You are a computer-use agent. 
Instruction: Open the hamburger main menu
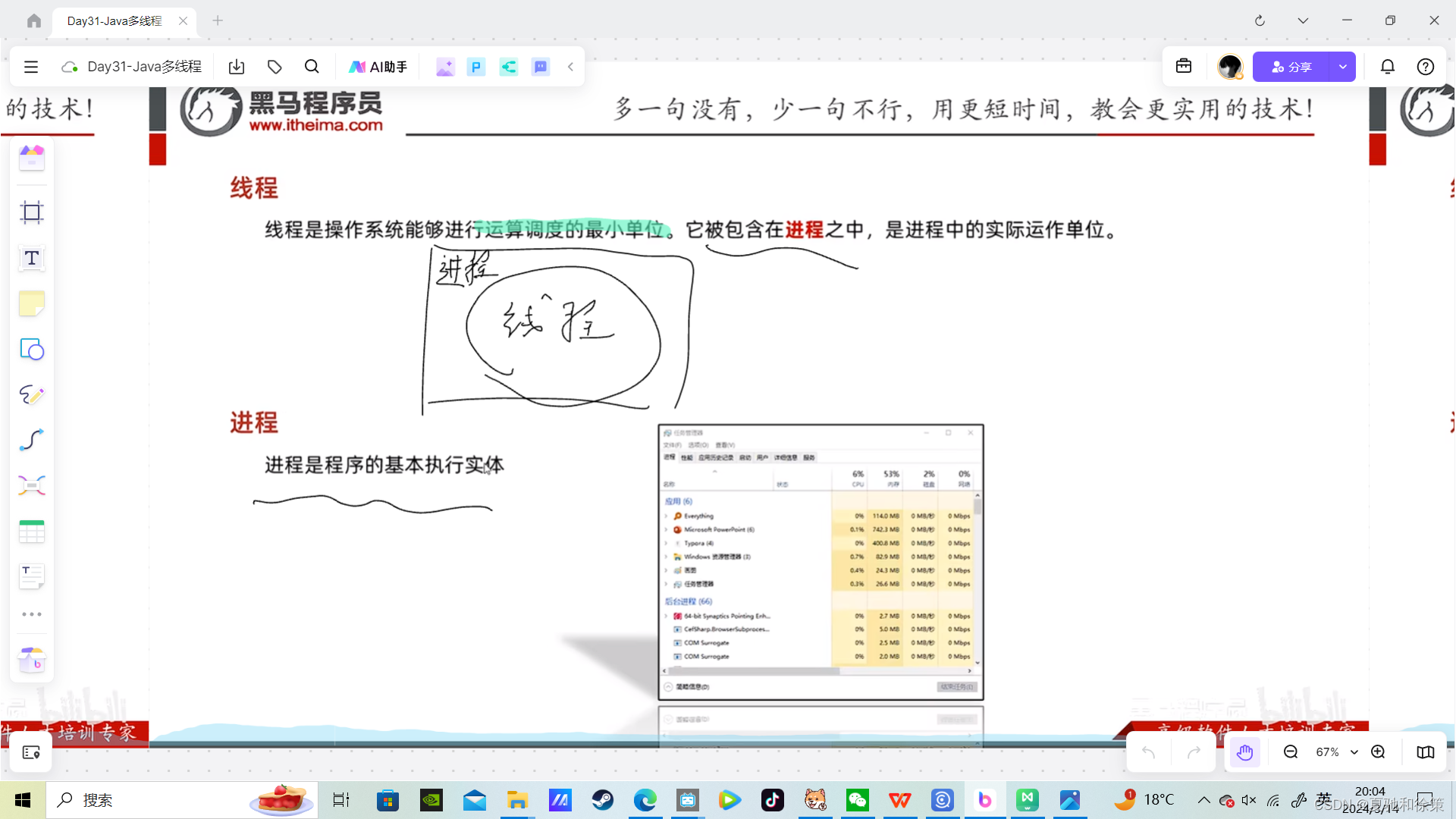[x=31, y=67]
